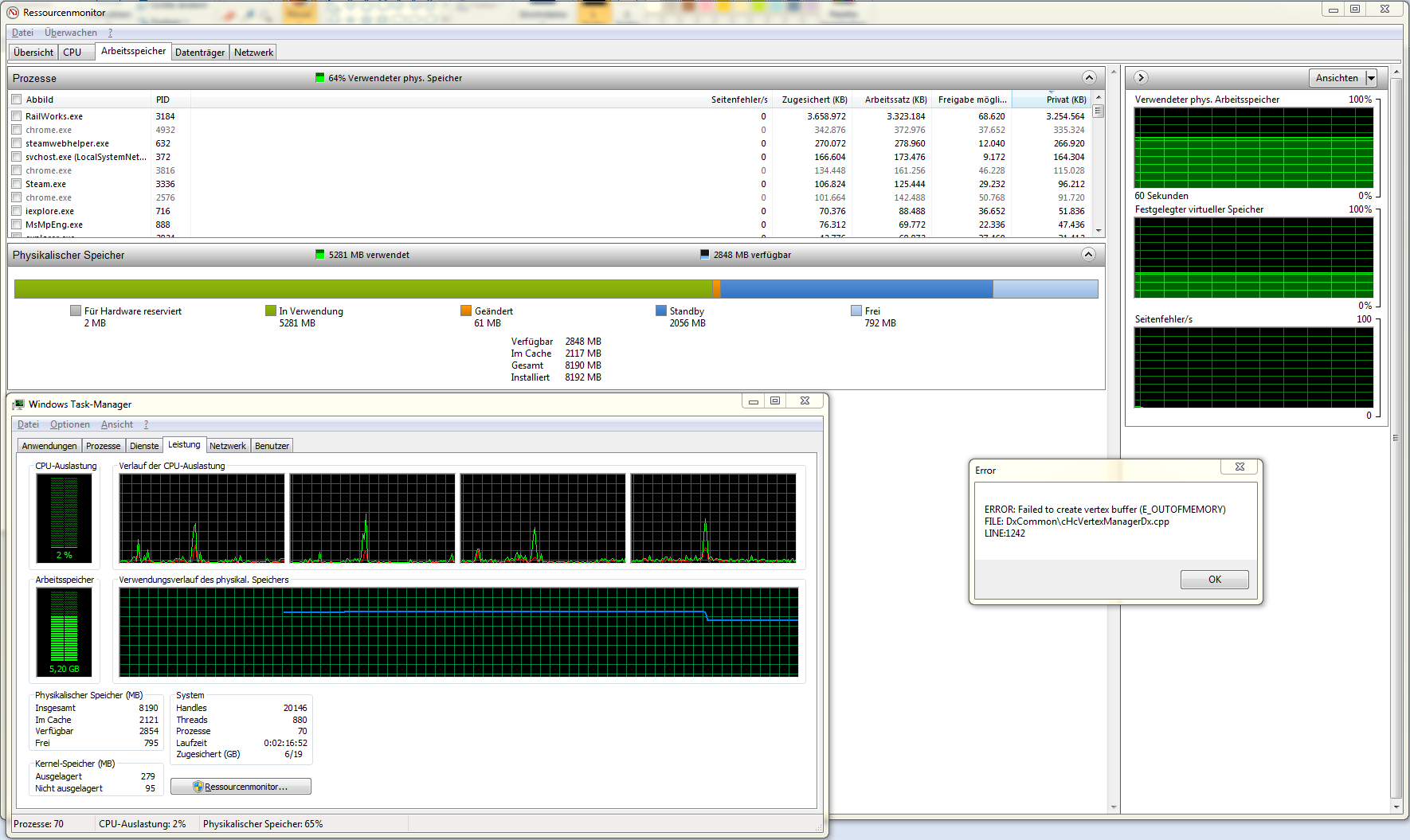Click the Windows Task-Manager title icon
This screenshot has height=840, width=1410.
(x=18, y=404)
